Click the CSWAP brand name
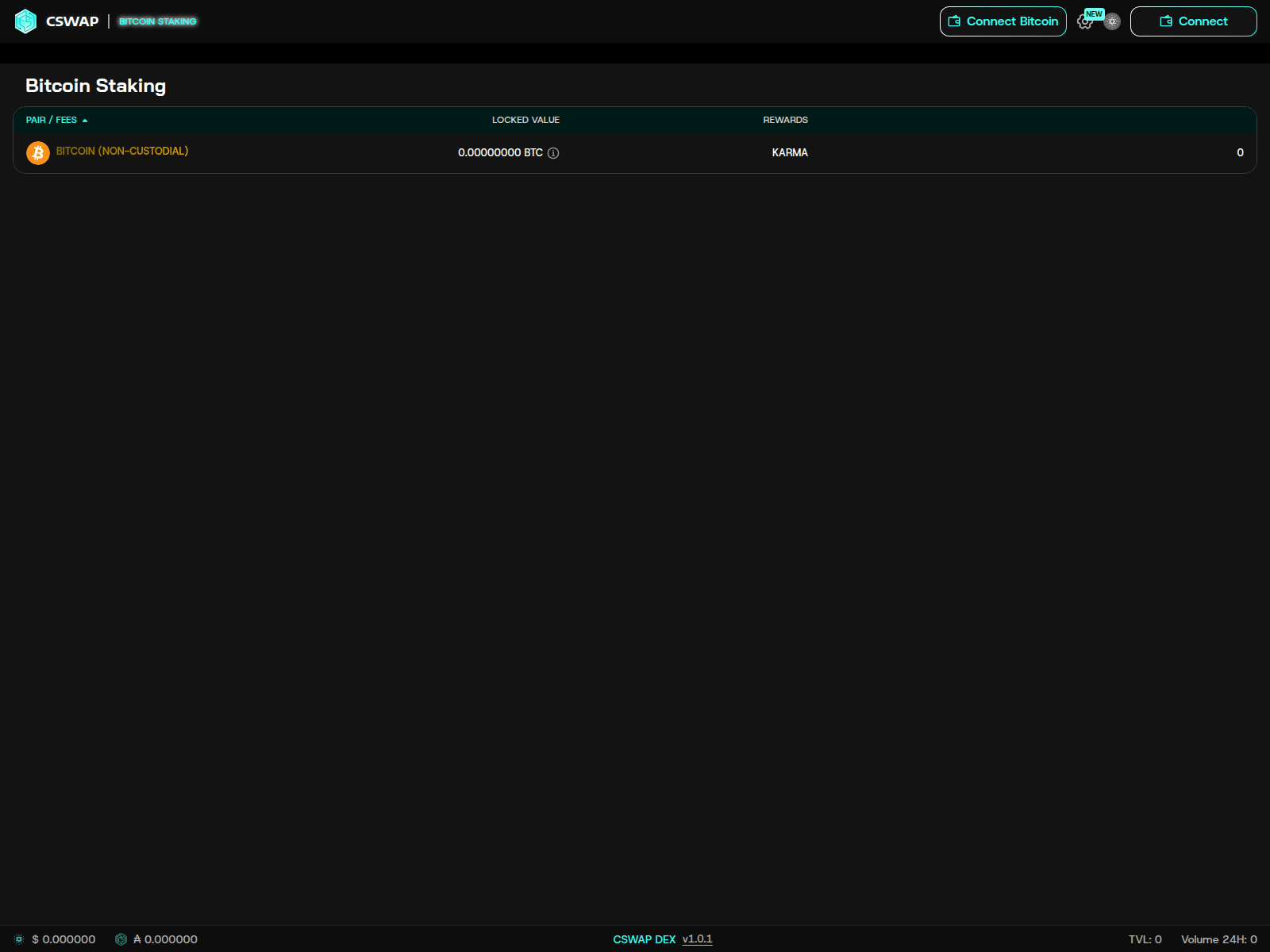Image resolution: width=1270 pixels, height=952 pixels. coord(72,21)
